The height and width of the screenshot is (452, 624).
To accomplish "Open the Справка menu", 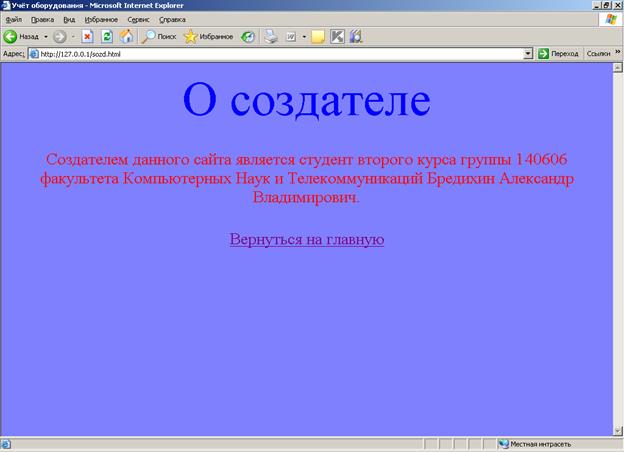I will [x=172, y=19].
